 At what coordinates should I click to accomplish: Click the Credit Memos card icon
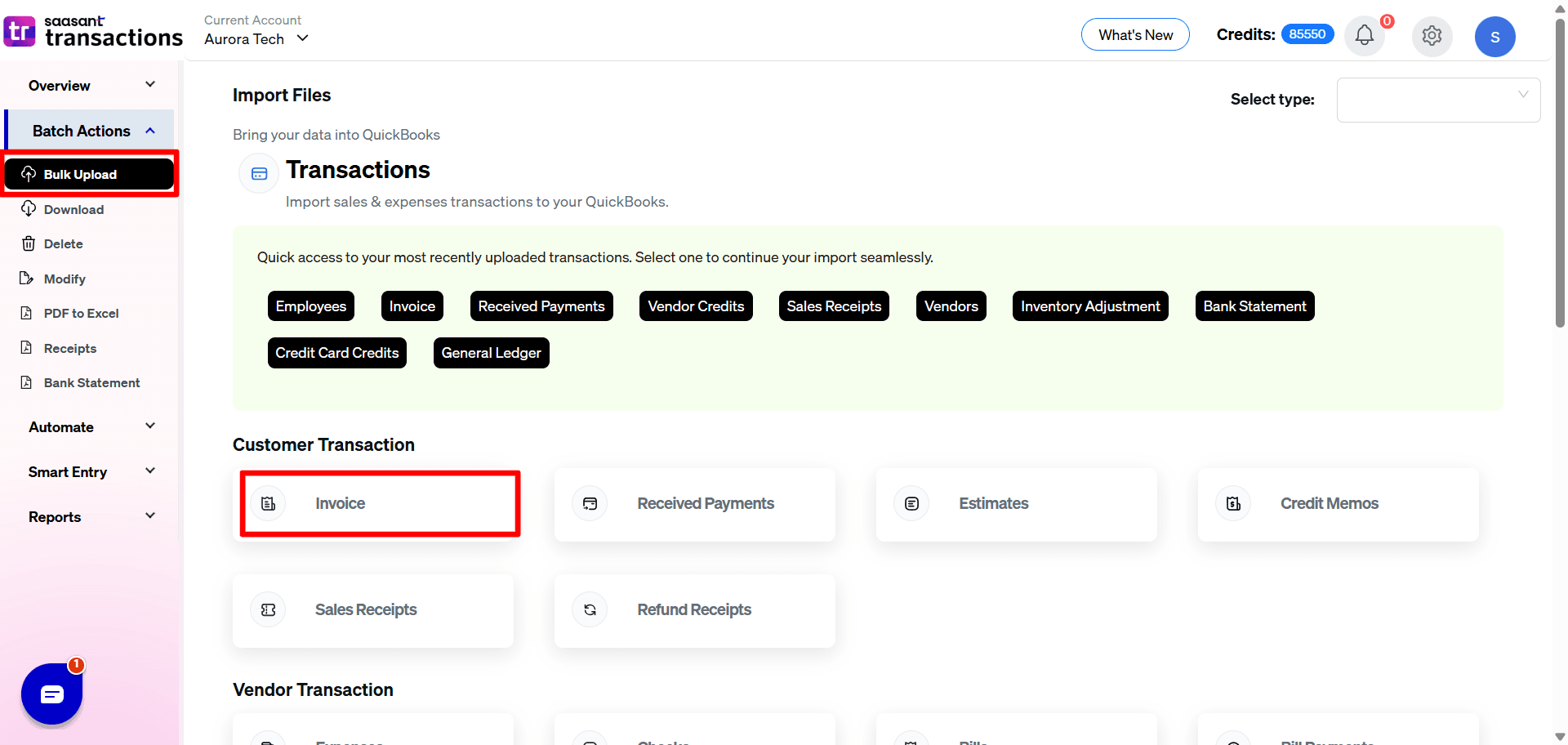point(1233,504)
